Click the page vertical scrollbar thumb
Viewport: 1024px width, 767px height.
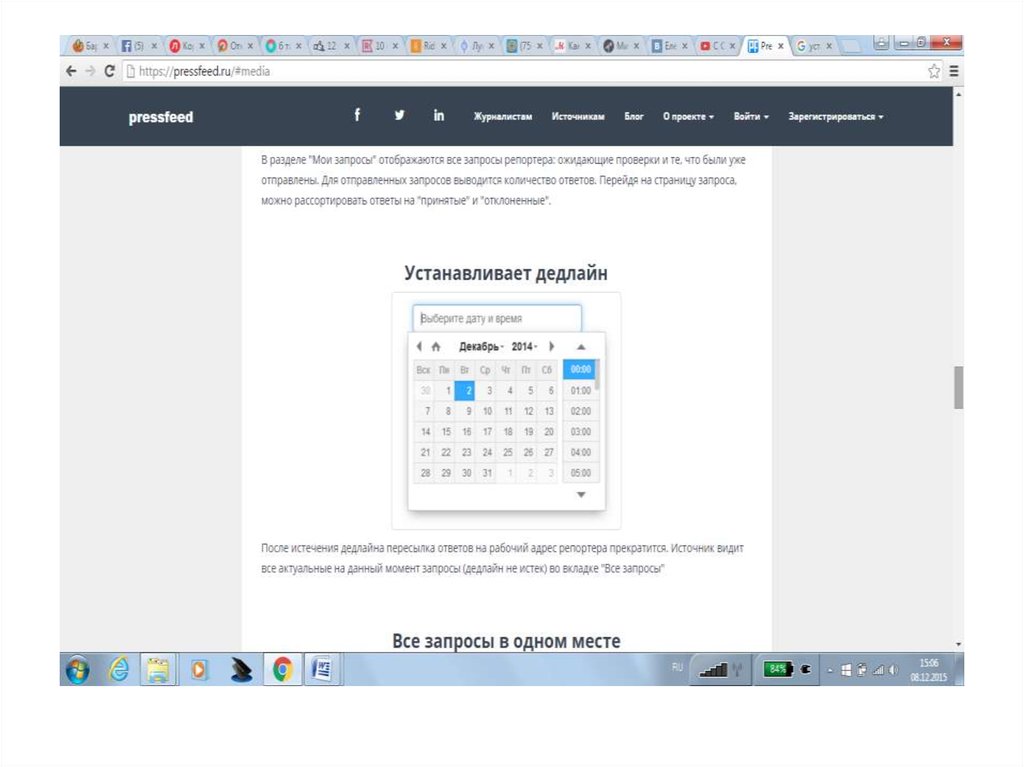(x=958, y=387)
